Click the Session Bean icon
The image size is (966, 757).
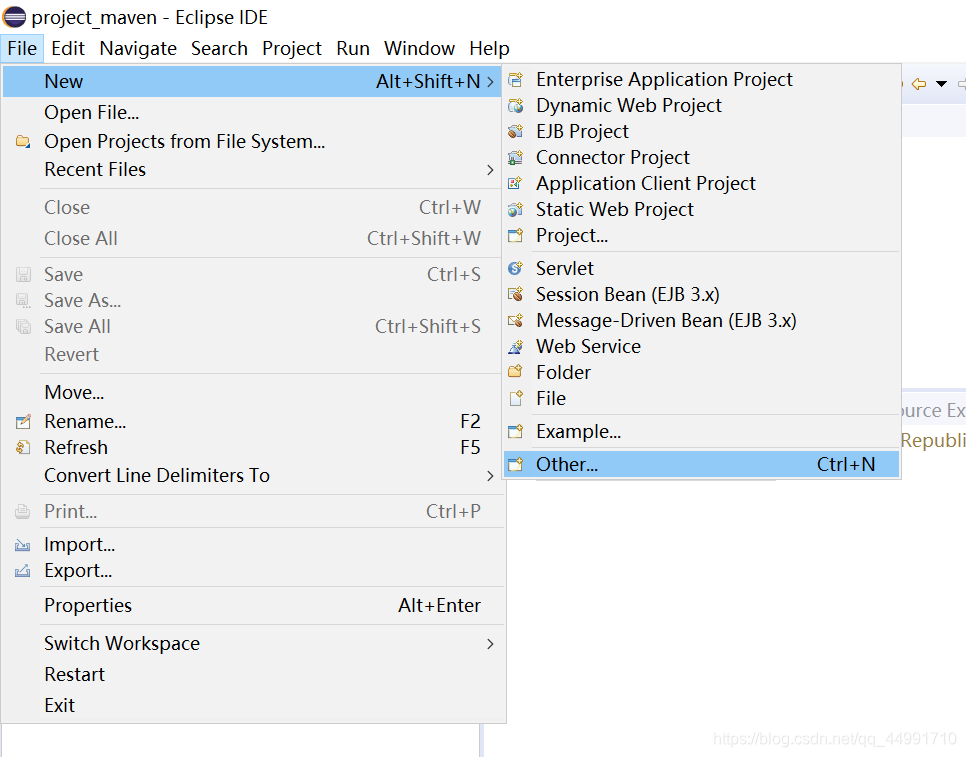(515, 294)
